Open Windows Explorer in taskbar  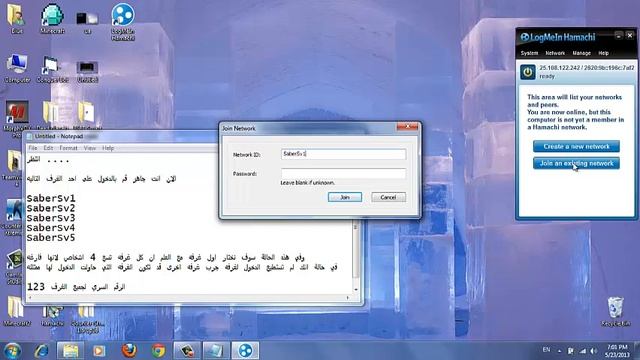(70, 351)
